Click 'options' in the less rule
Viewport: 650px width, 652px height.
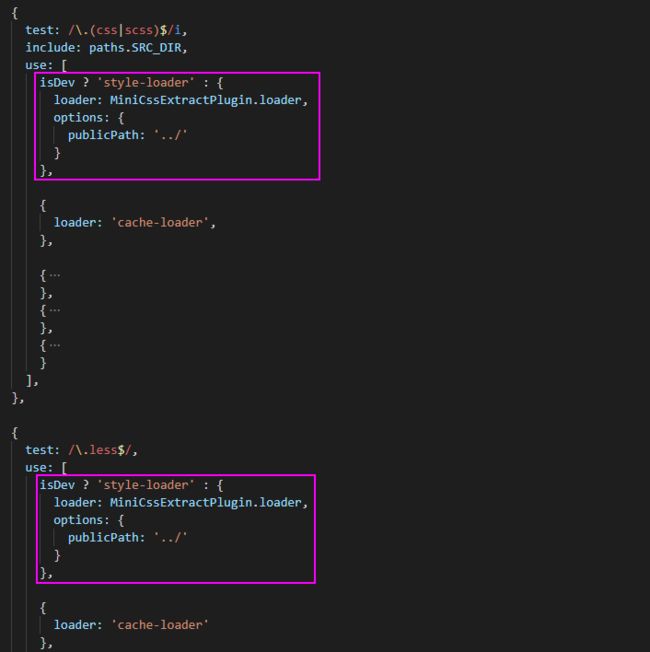tap(78, 520)
